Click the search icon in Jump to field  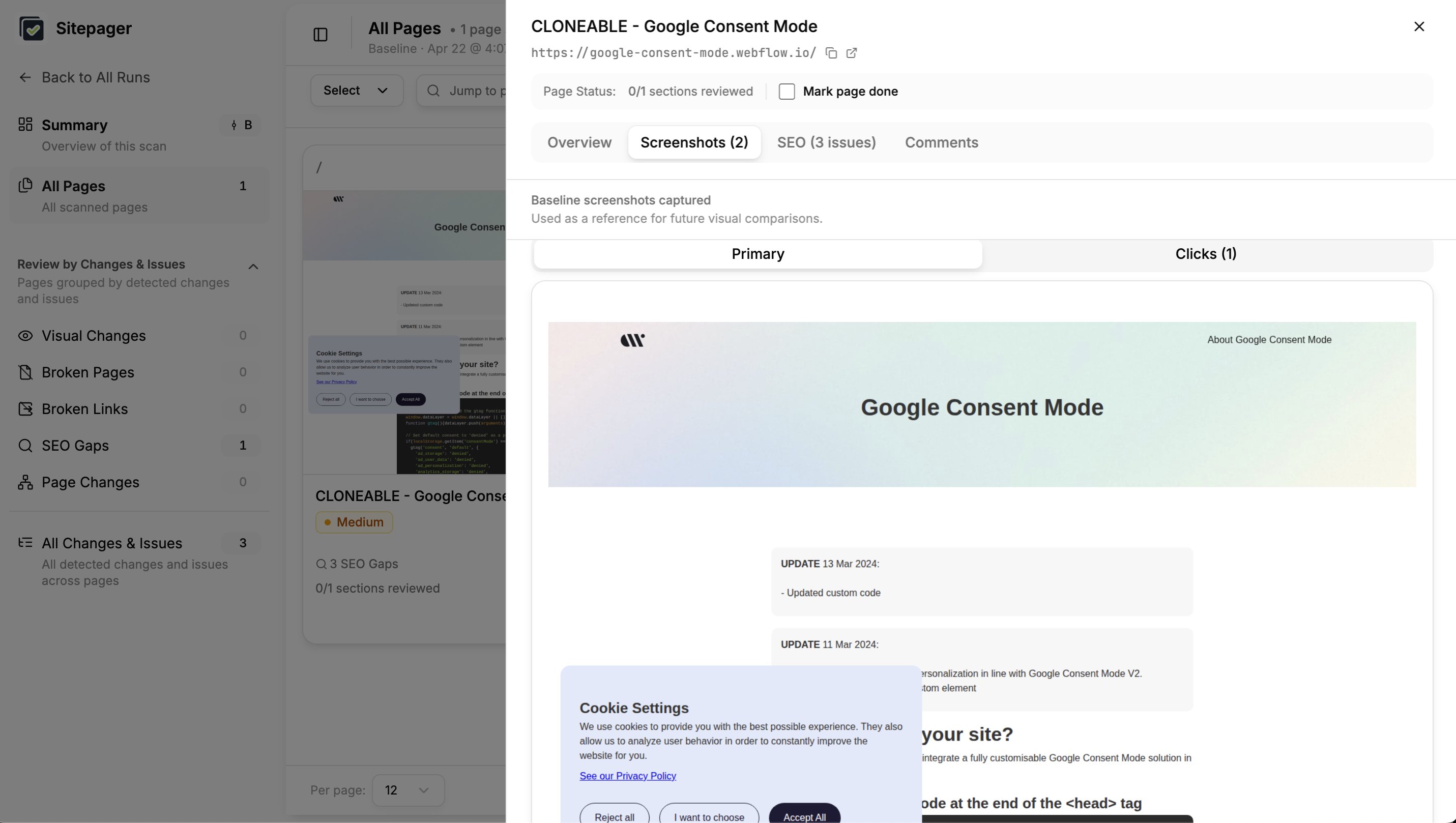(432, 91)
